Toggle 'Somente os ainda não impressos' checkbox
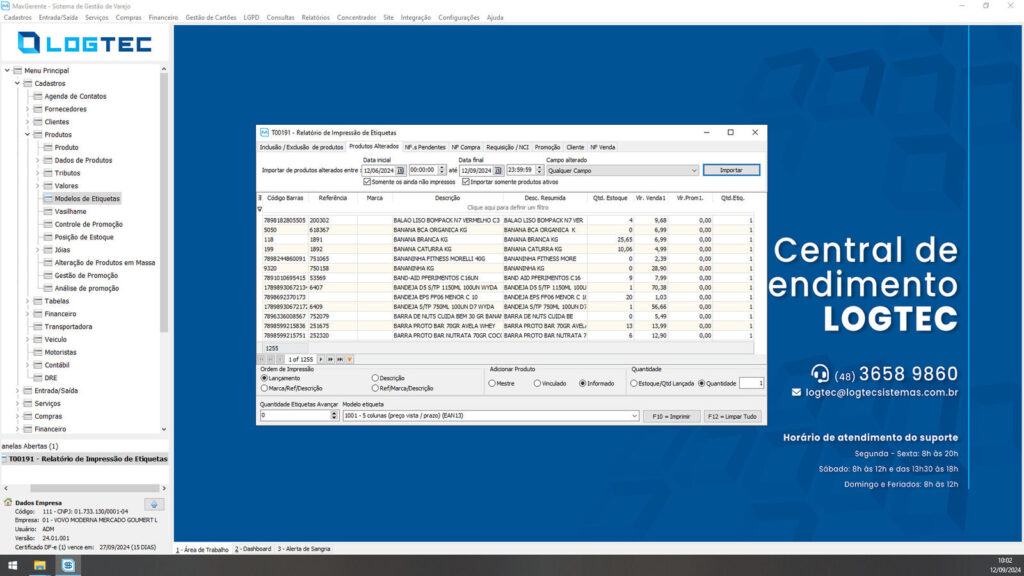This screenshot has width=1024, height=576. (367, 182)
